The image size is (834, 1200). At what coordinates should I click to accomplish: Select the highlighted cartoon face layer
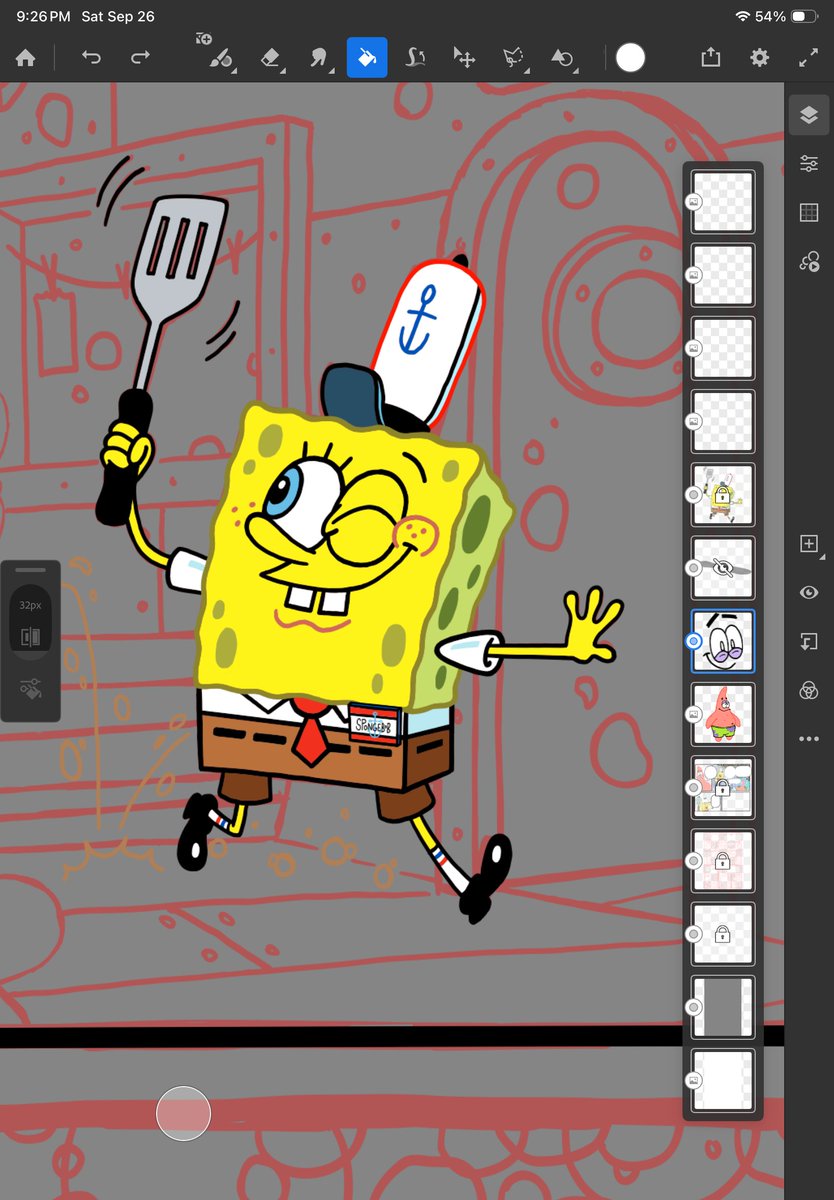coord(723,641)
